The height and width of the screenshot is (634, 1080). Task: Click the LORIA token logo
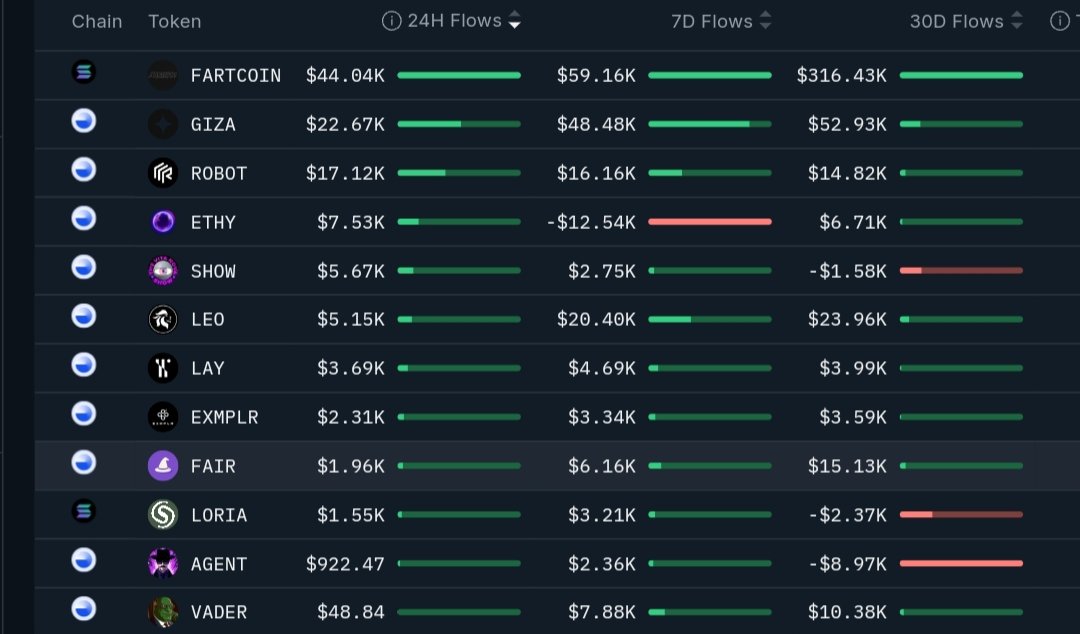162,514
